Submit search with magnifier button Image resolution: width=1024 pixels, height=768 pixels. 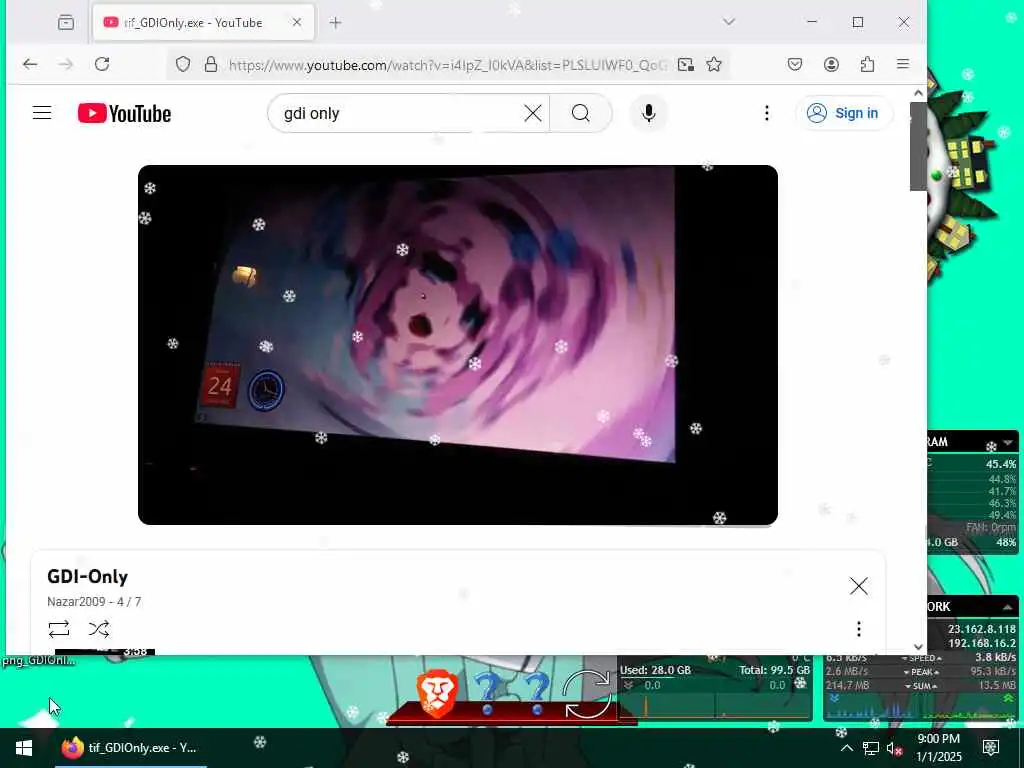point(581,113)
